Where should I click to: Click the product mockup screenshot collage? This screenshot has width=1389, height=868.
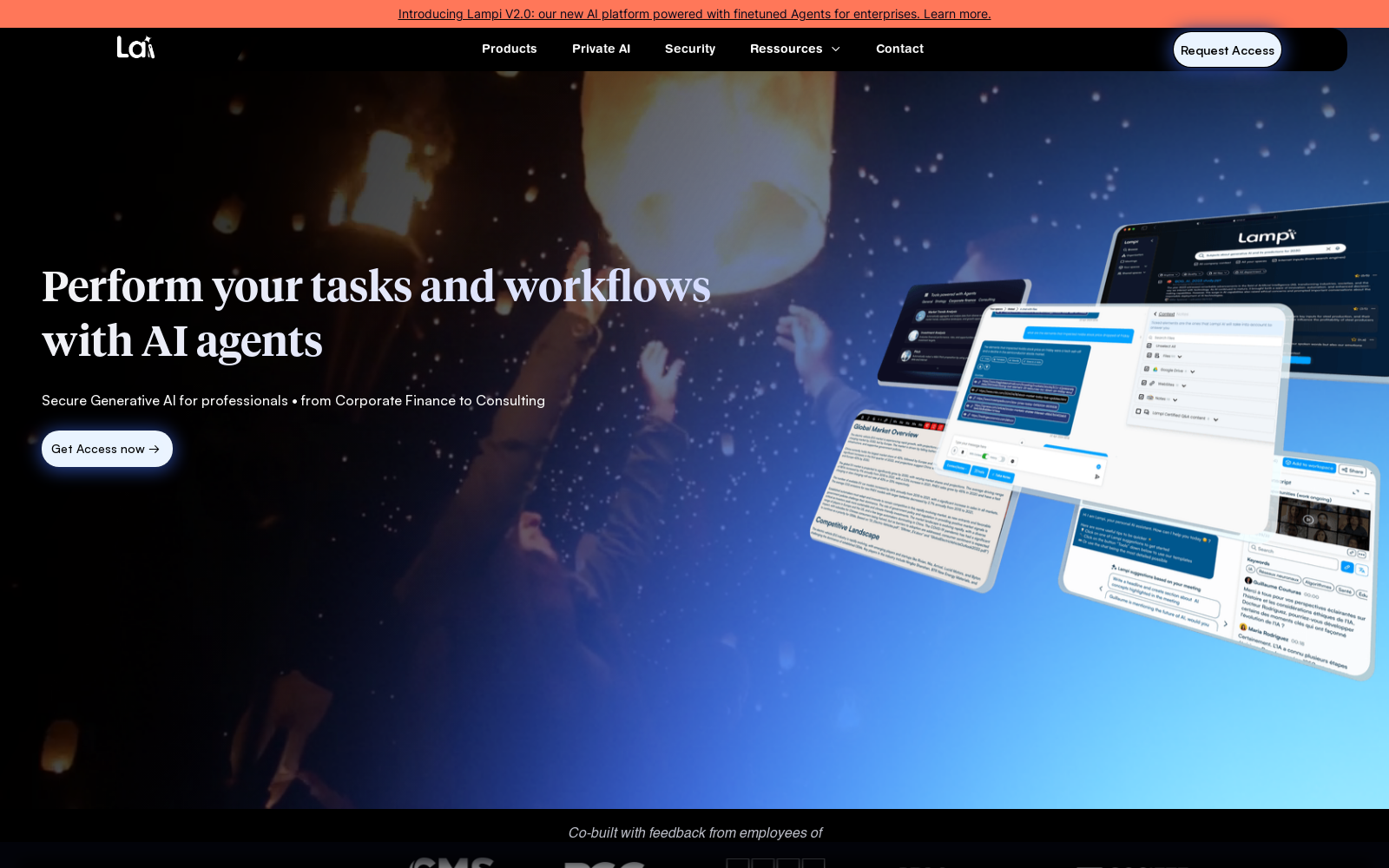click(x=1099, y=443)
